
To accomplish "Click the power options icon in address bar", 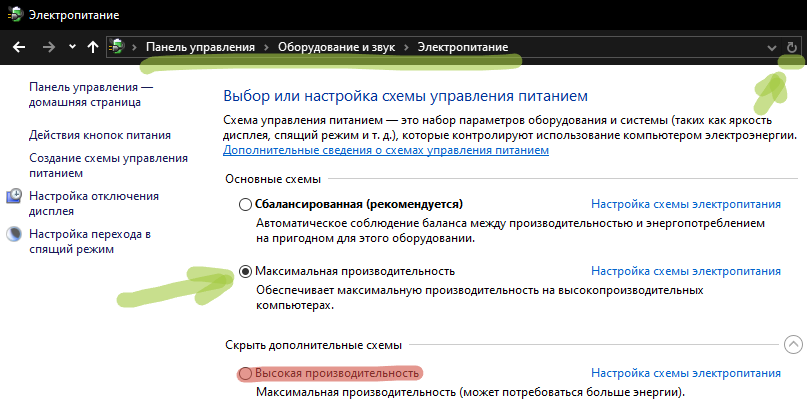I will pos(117,47).
